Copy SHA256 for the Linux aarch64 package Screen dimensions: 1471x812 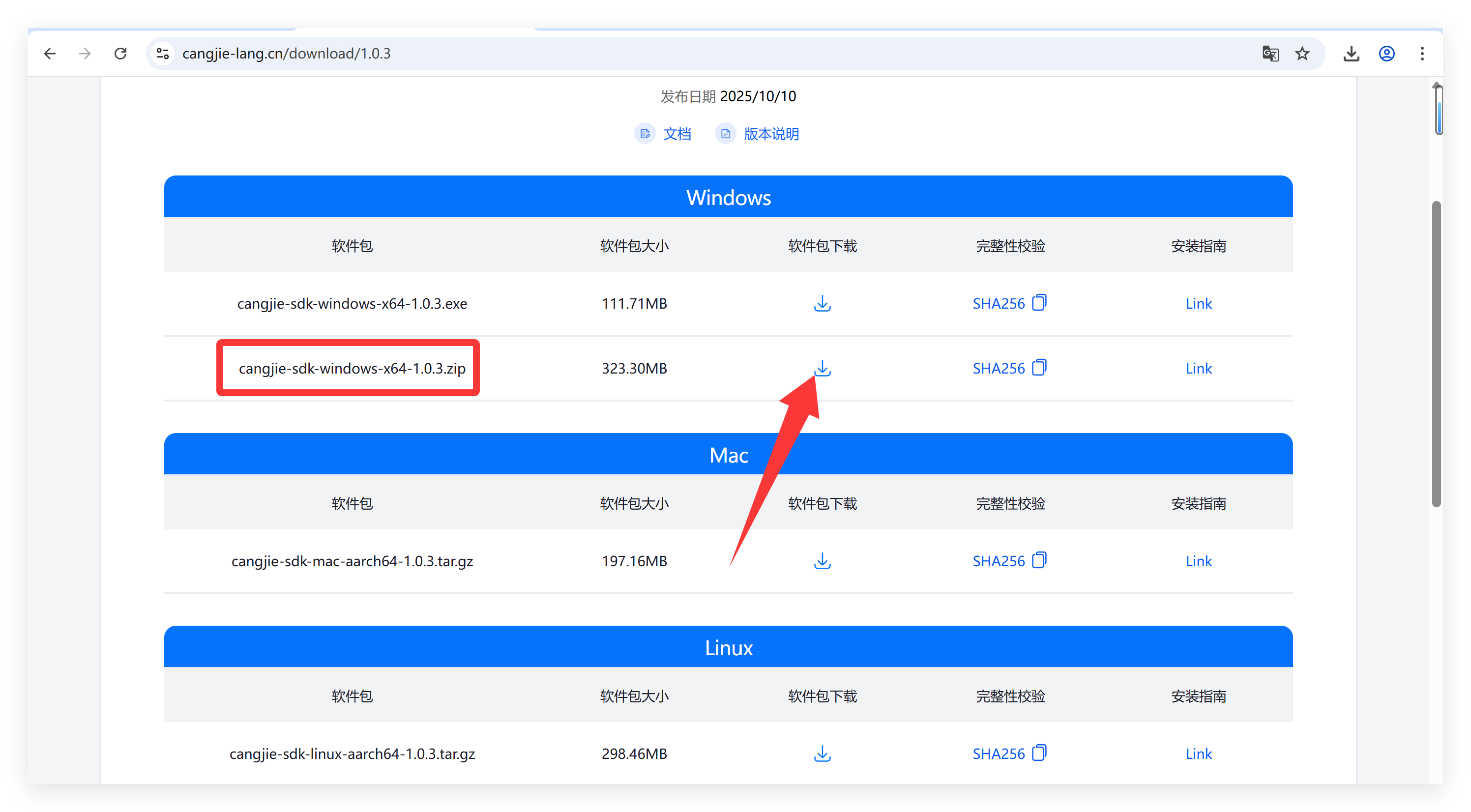click(x=1039, y=752)
